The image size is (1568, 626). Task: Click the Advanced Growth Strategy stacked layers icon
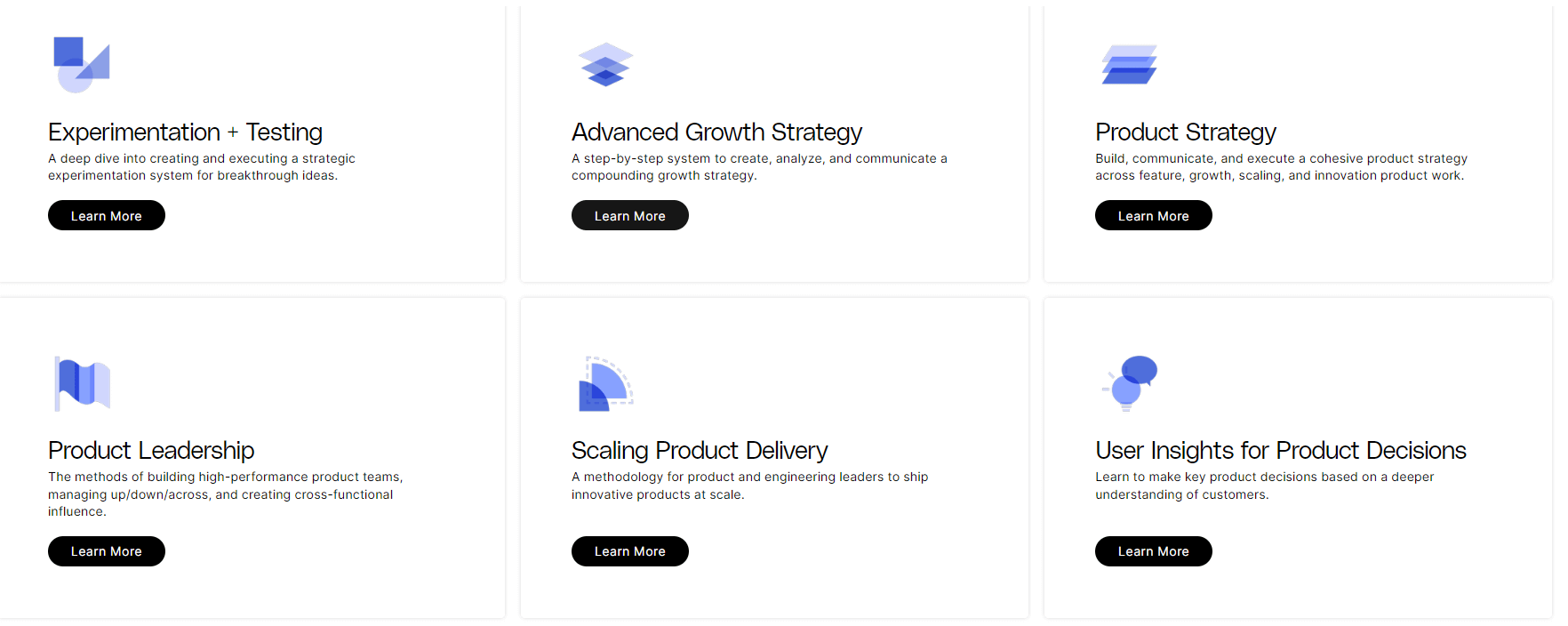[x=605, y=63]
